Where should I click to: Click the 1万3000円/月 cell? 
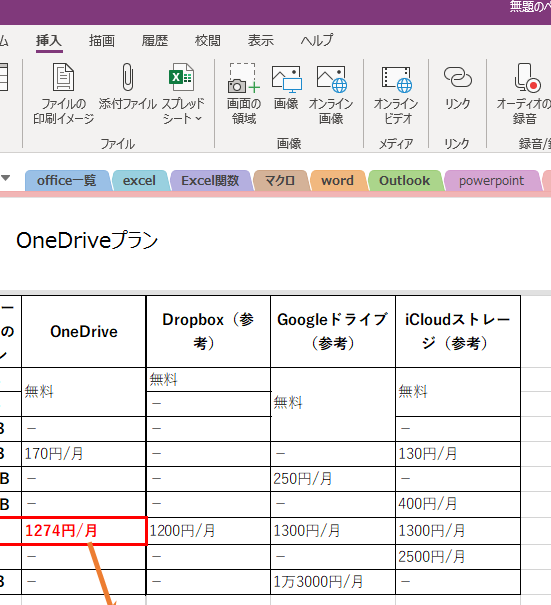click(333, 582)
